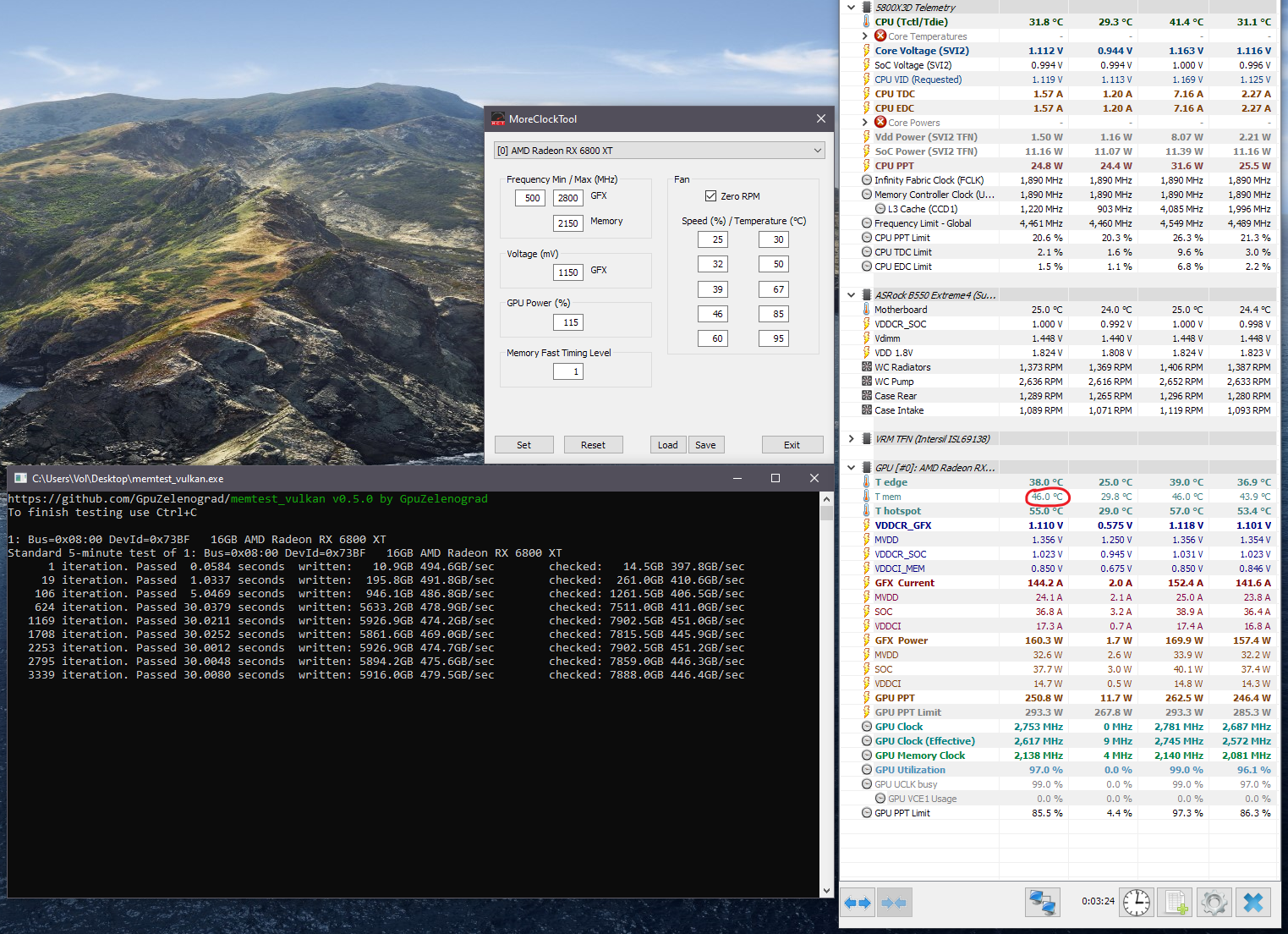
Task: Maximize the memtest_vulkan console window
Action: pos(776,479)
